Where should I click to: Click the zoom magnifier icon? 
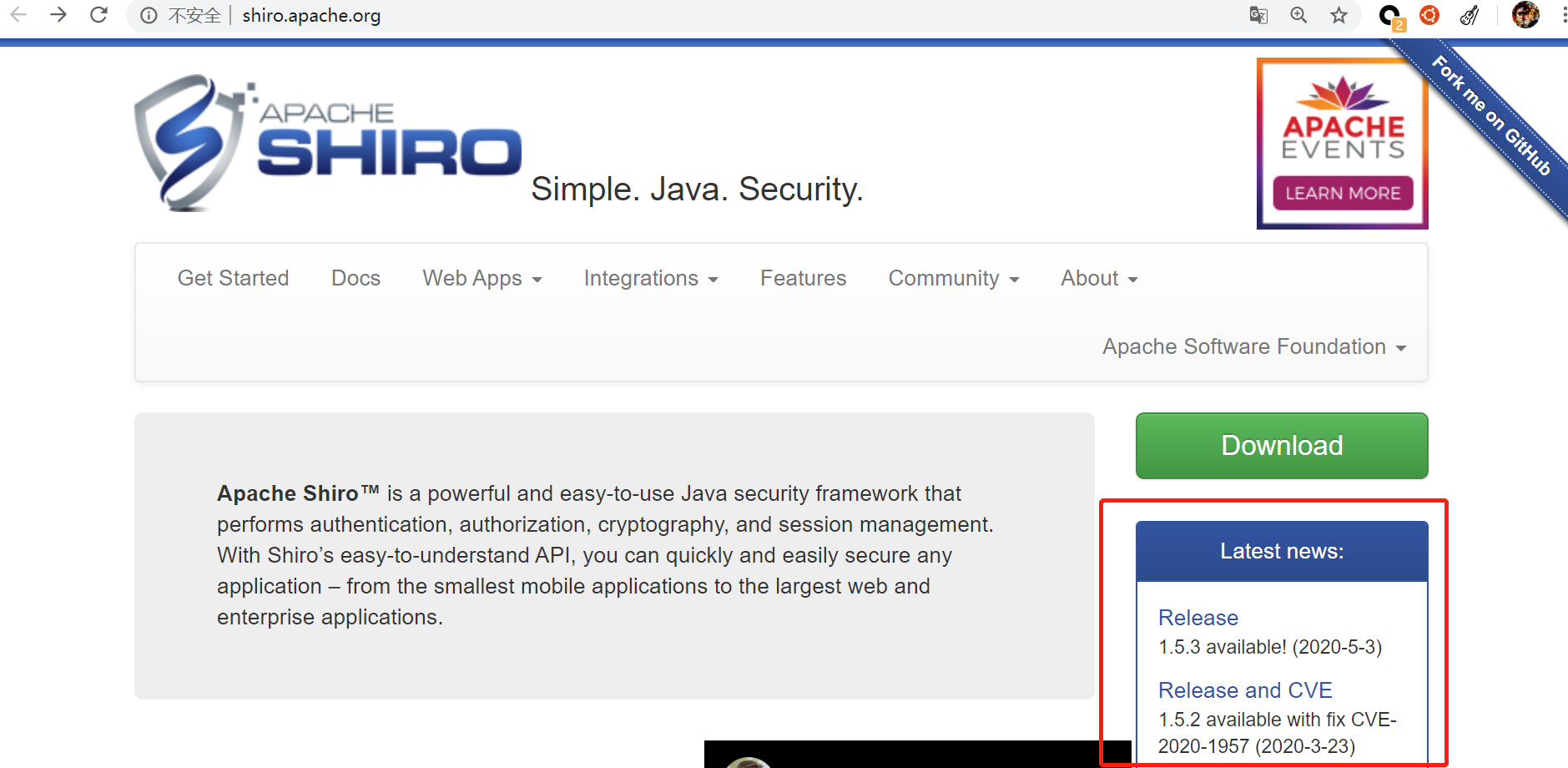click(1298, 15)
